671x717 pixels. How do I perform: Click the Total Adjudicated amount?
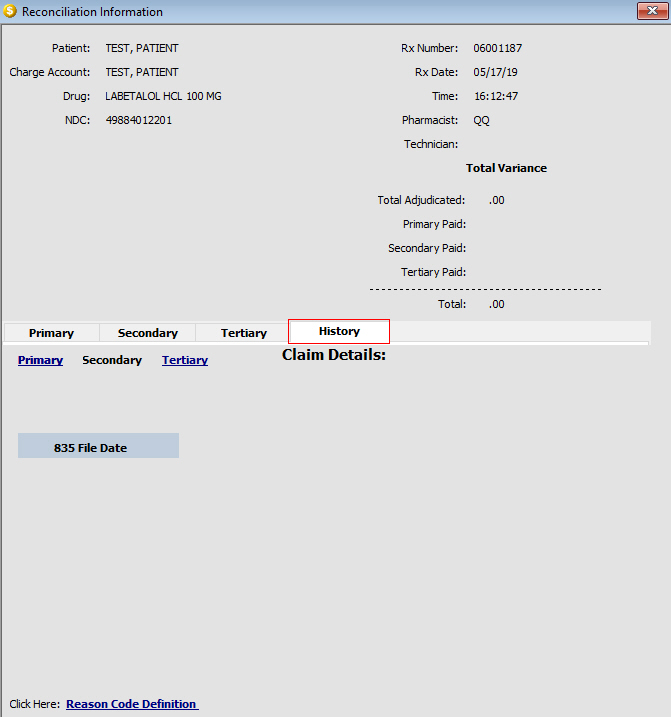click(497, 200)
